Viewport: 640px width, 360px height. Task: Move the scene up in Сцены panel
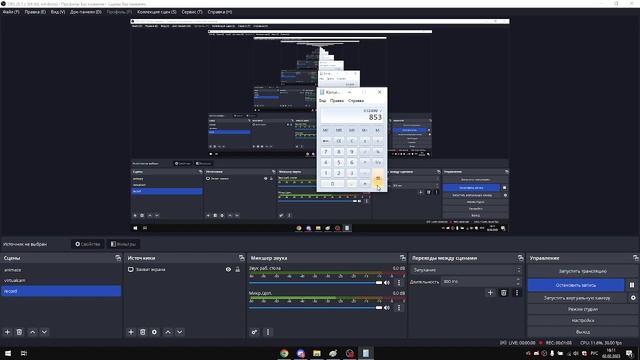[x=32, y=332]
